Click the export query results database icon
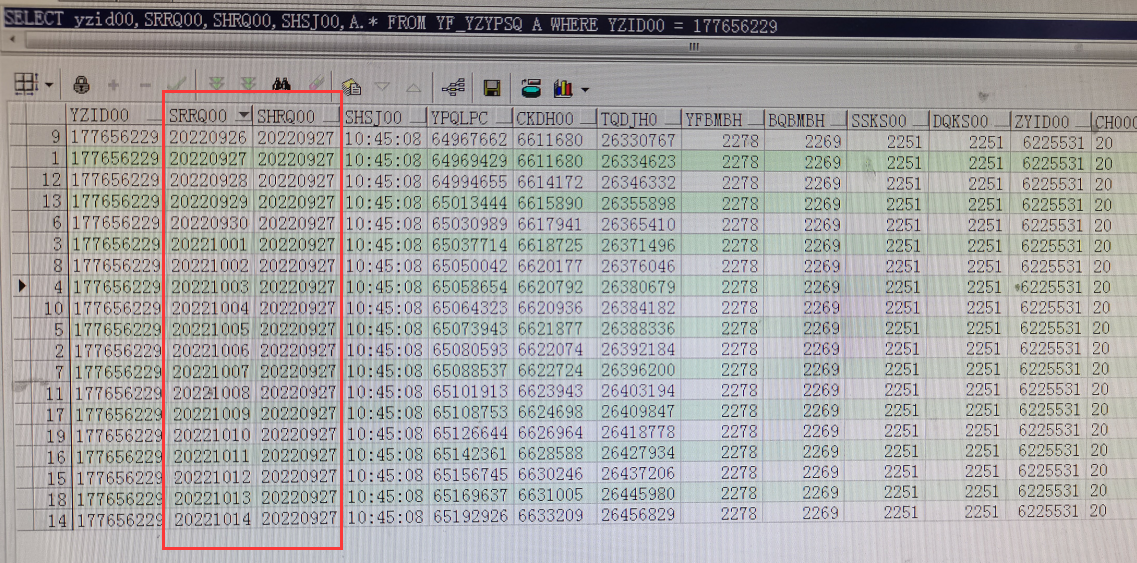The height and width of the screenshot is (563, 1137). tap(532, 89)
